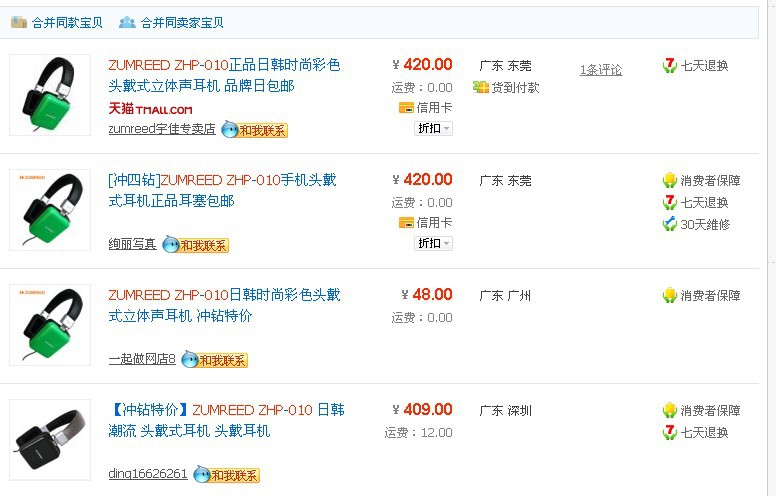
Task: Contact zumreed宇佳专卖店 via 和我联系 icon
Action: click(x=254, y=130)
